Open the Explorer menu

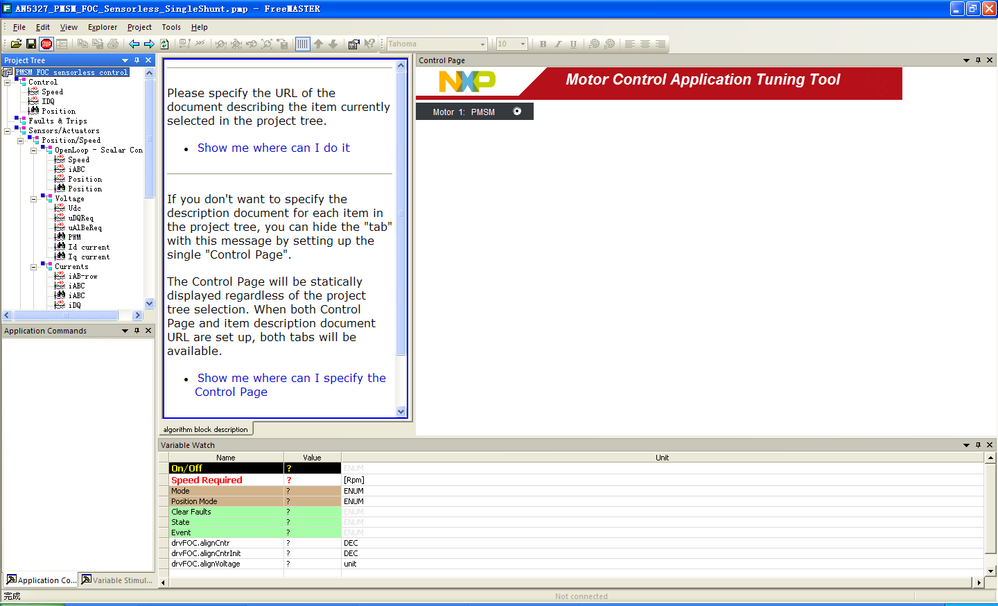[102, 27]
